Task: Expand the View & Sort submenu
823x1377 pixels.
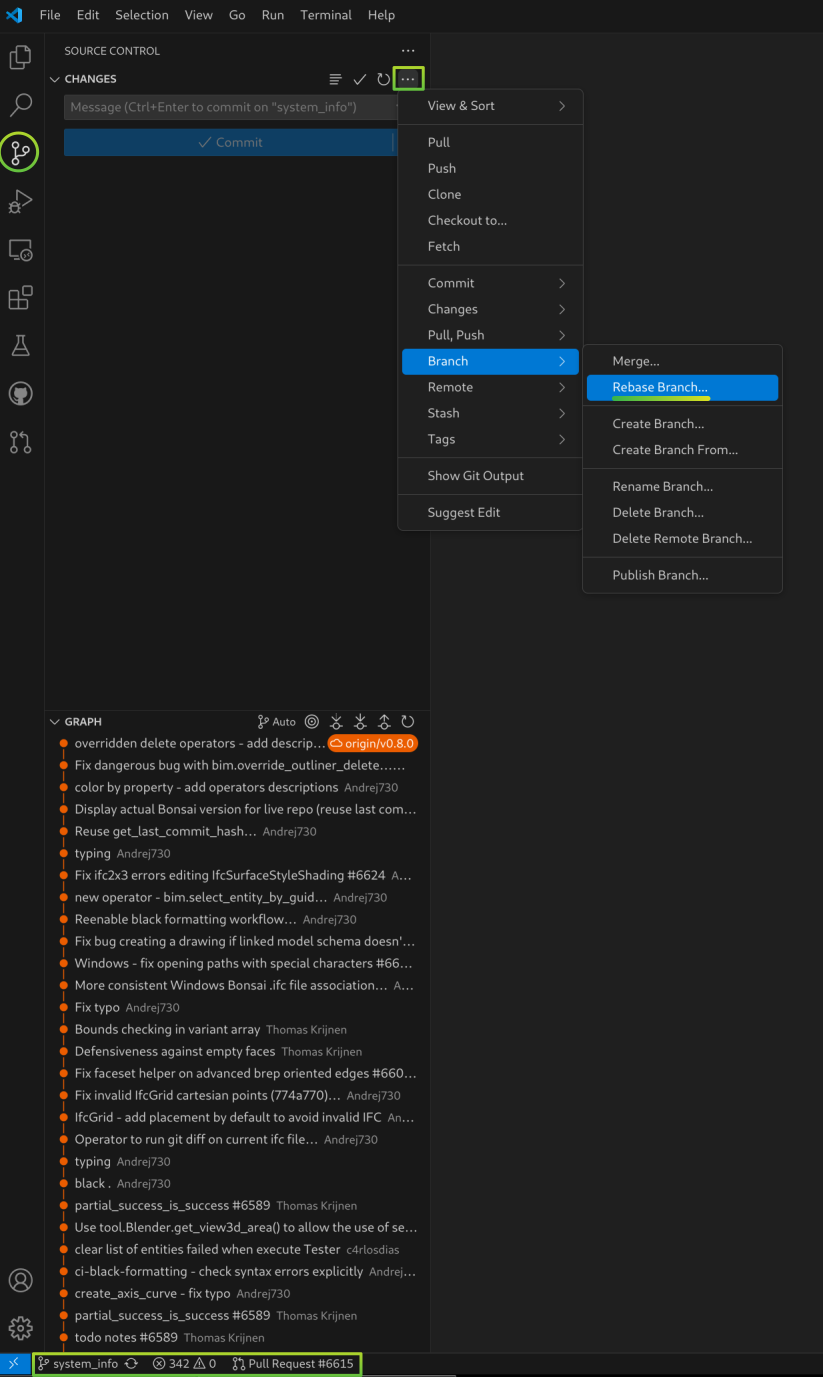Action: pos(490,105)
